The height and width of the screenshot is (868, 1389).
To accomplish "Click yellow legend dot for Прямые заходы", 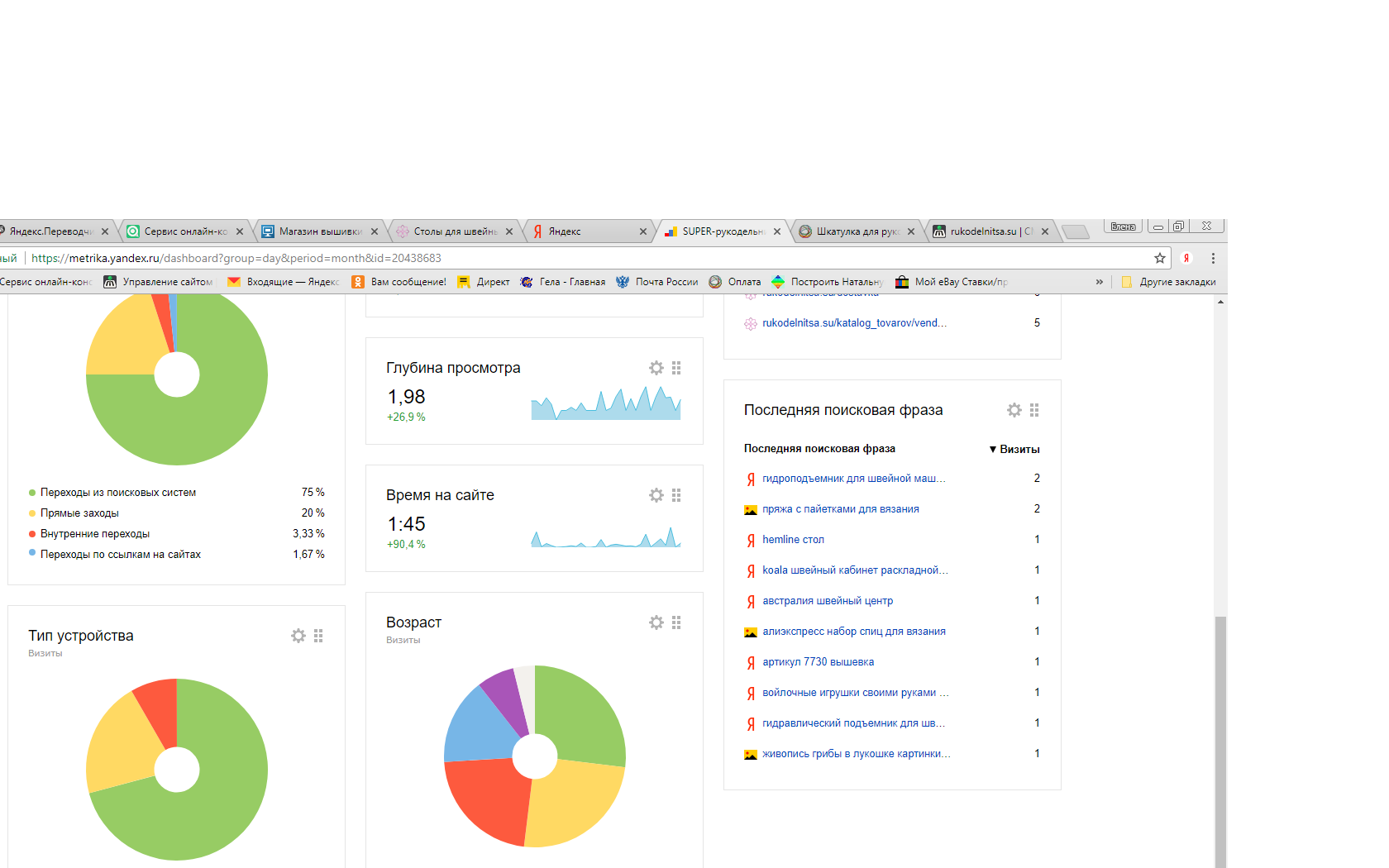I will 32,513.
